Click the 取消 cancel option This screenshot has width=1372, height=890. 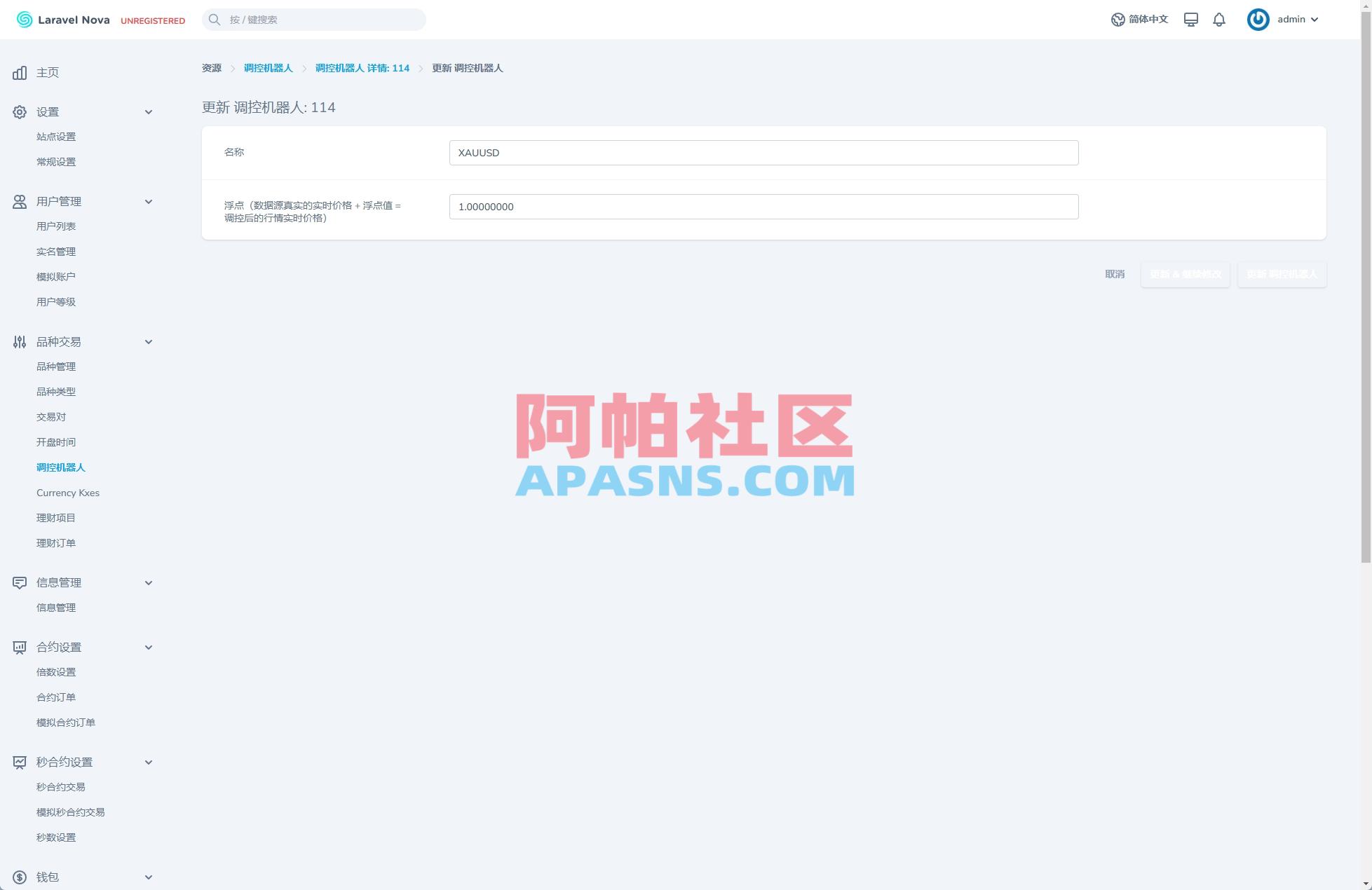tap(1114, 274)
